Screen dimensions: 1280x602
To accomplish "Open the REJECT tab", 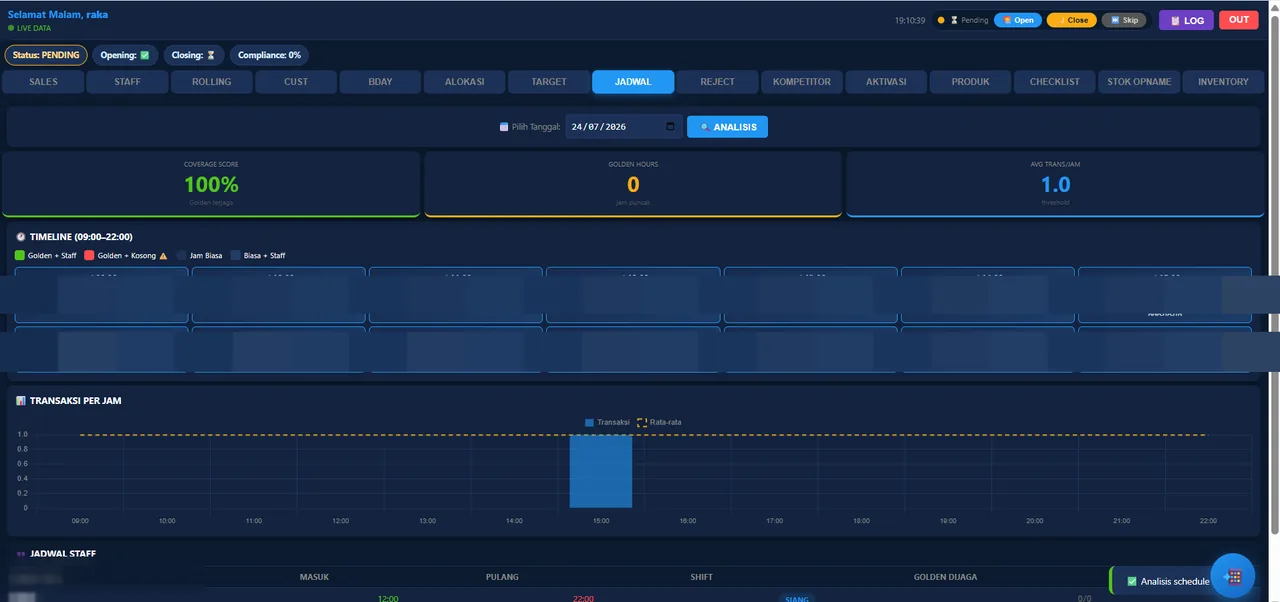I will coord(717,82).
